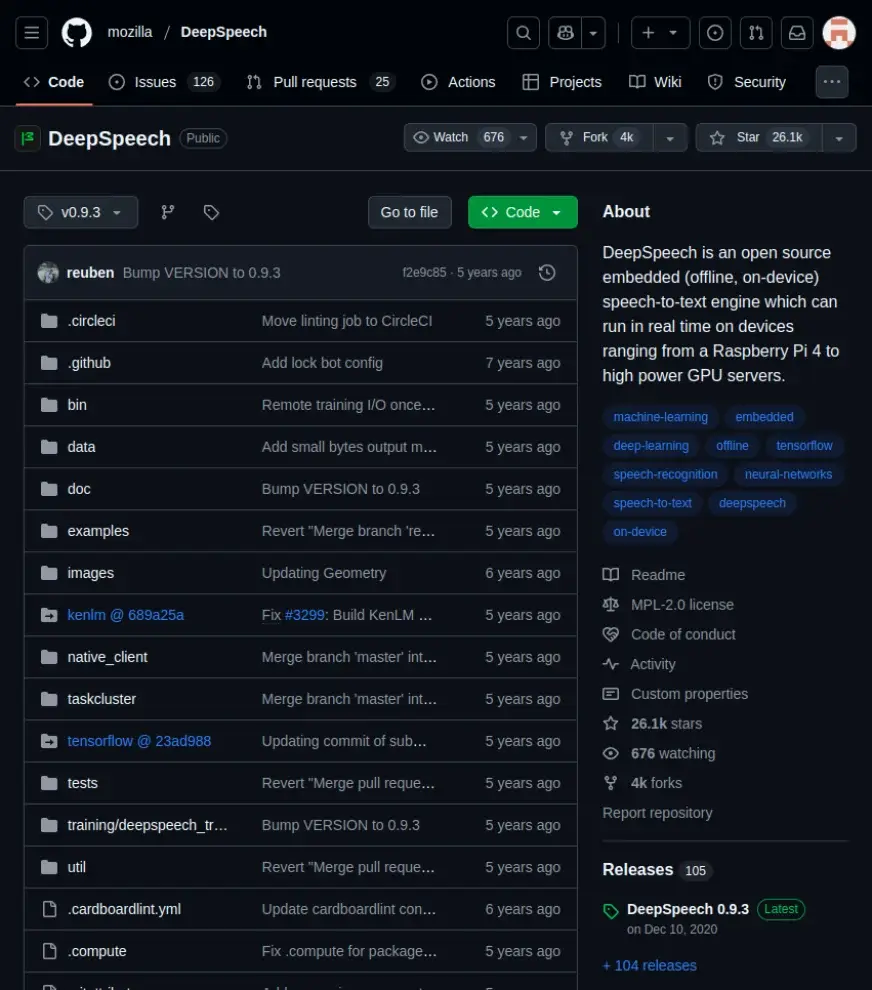Open the hamburger navigation menu
Screen dimensions: 872x990
pyautogui.click(x=32, y=32)
